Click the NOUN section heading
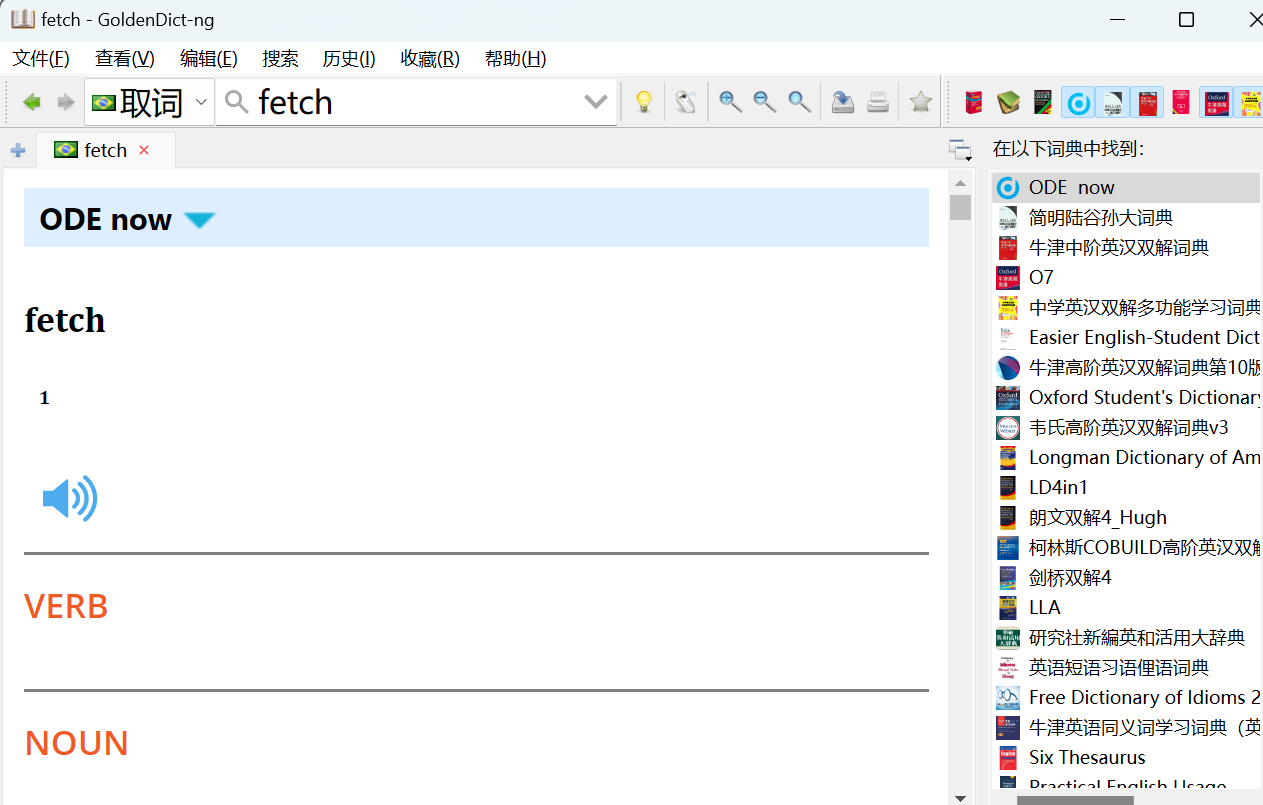This screenshot has height=805, width=1263. [77, 744]
